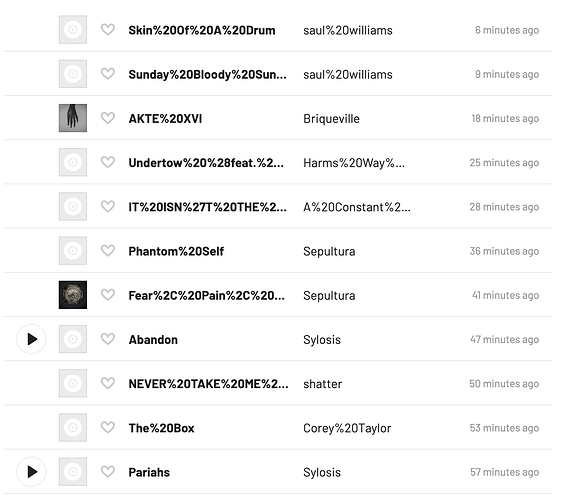Like the track Abandon with heart icon

108,339
